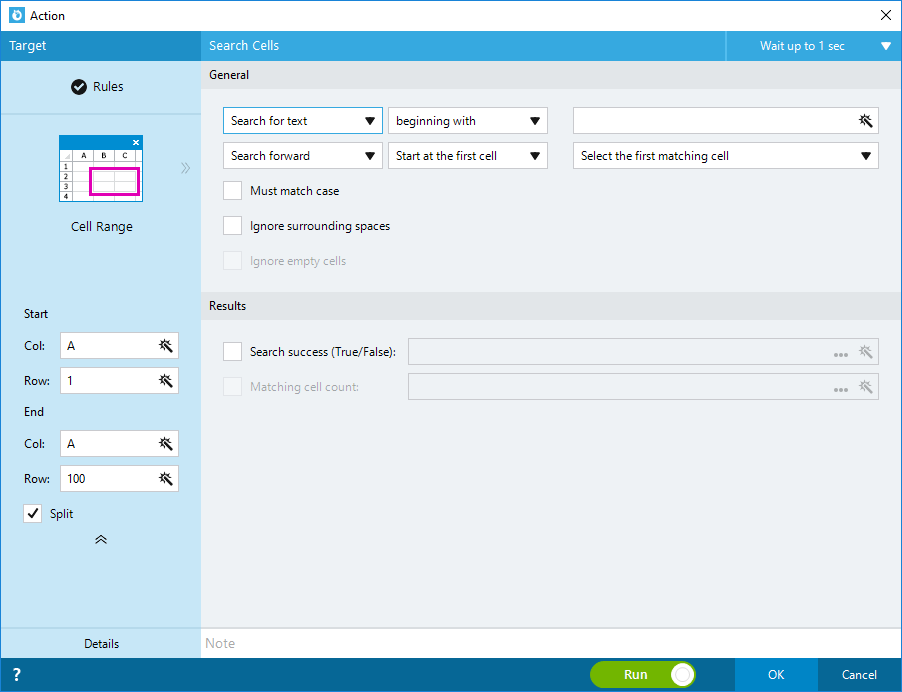Select the Rules item
Viewport: 902px width, 692px height.
pos(97,87)
